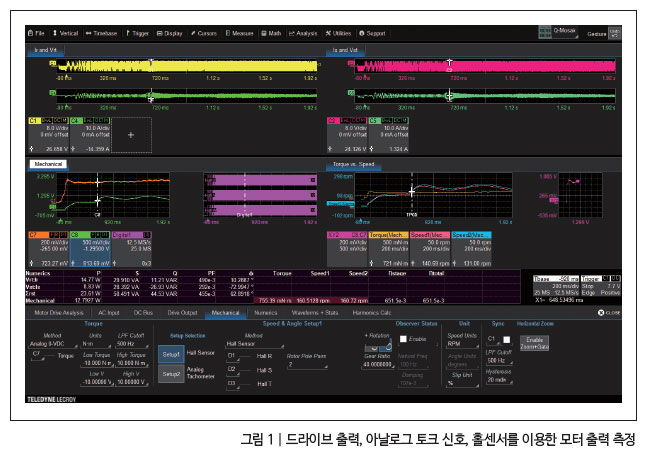
Task: Open Torque LPF Cutoff 500 Hz dropdown
Action: [x=132, y=344]
